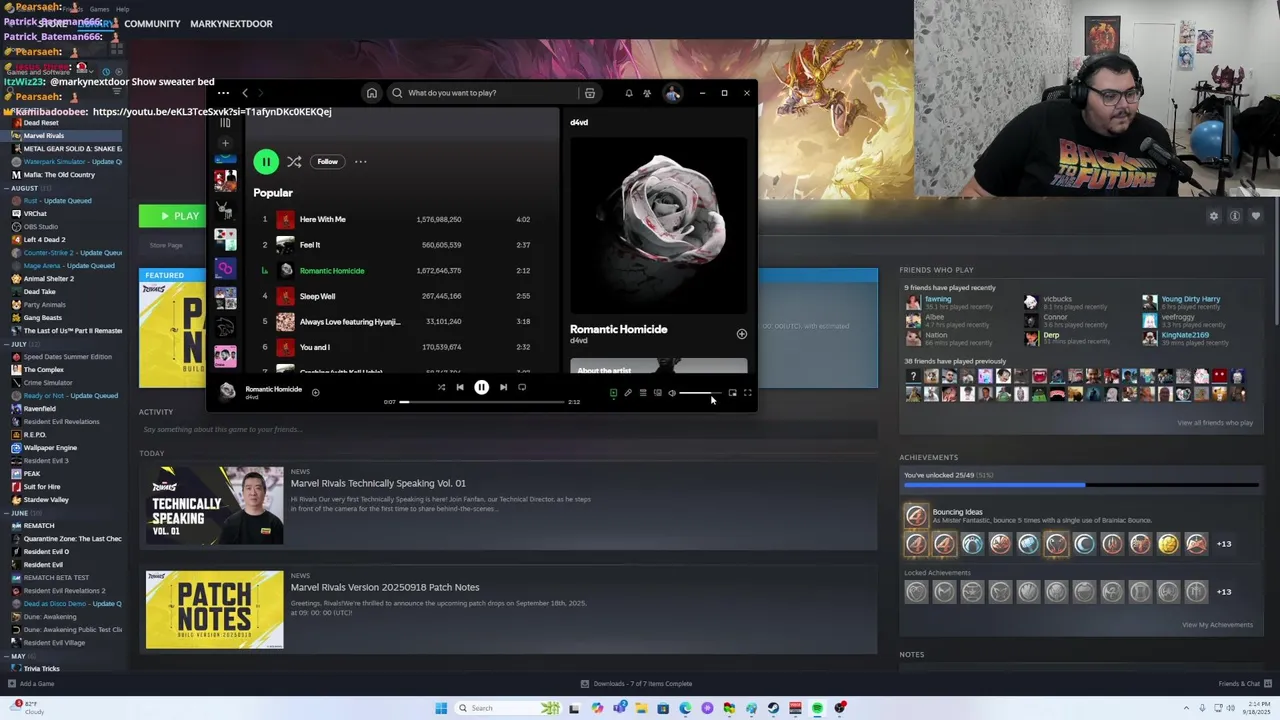The width and height of the screenshot is (1280, 720).
Task: Add a Game in Steam
Action: pos(30,684)
